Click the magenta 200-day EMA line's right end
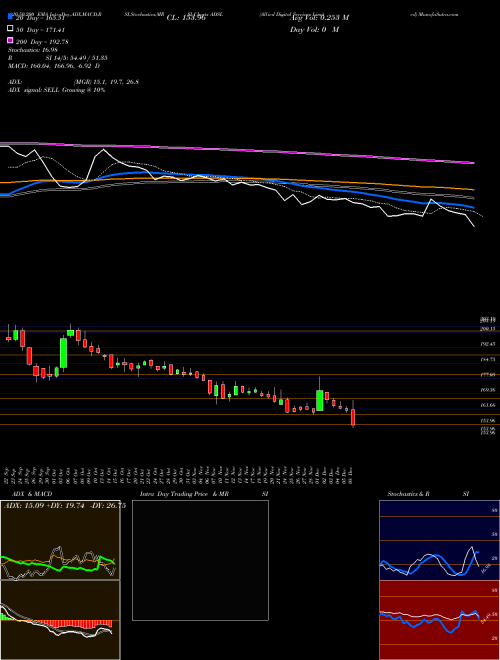This screenshot has width=500, height=660. pos(472,162)
